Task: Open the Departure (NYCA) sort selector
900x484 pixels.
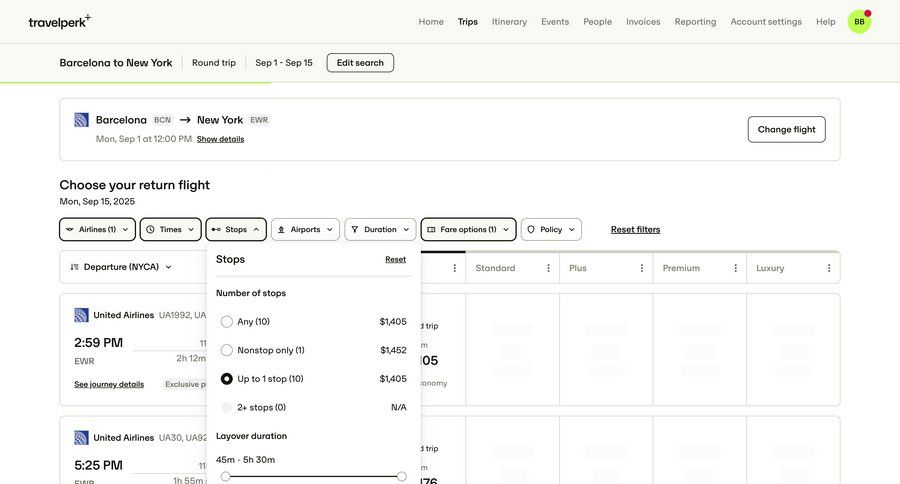Action: [121, 267]
